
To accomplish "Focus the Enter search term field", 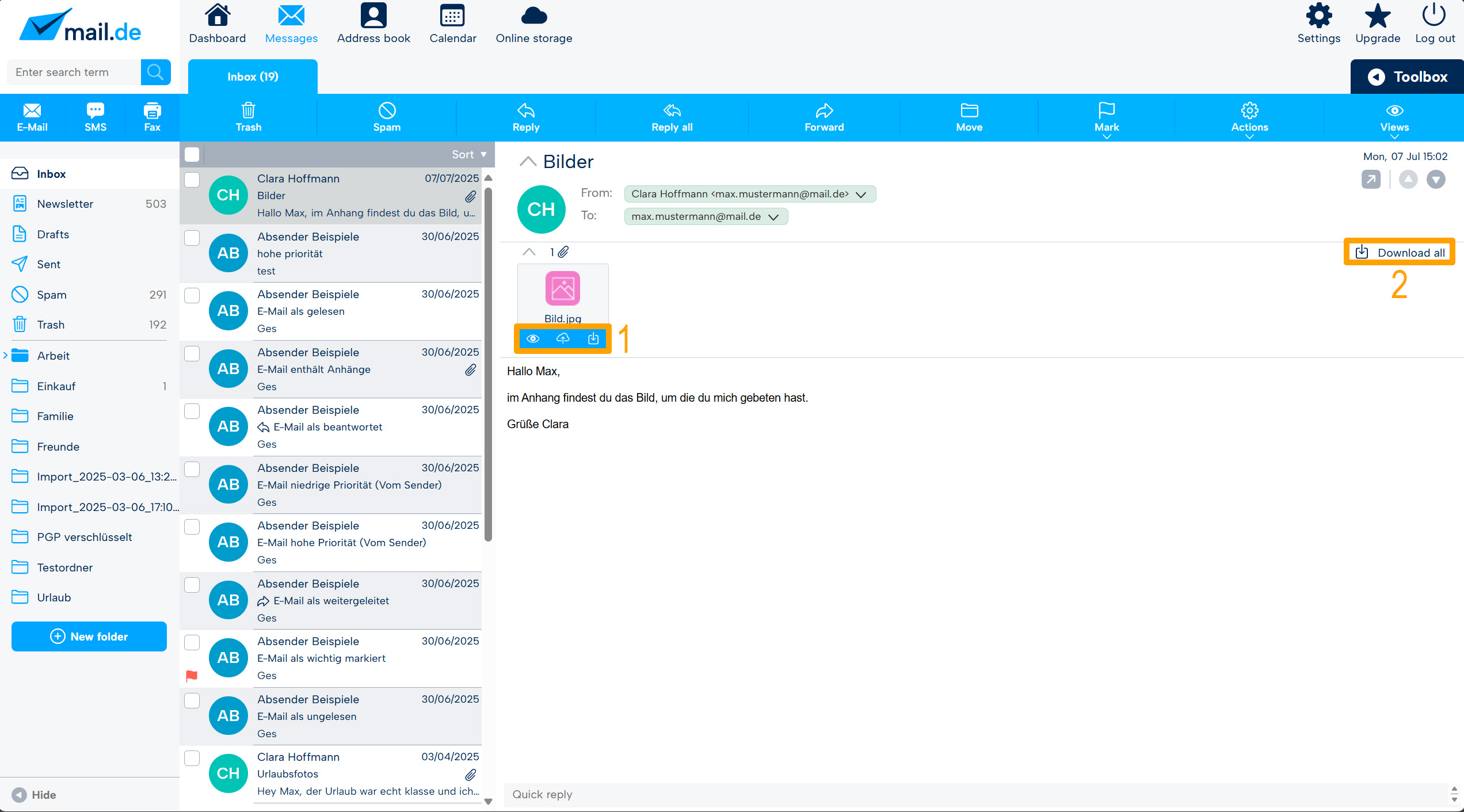I will click(x=75, y=72).
